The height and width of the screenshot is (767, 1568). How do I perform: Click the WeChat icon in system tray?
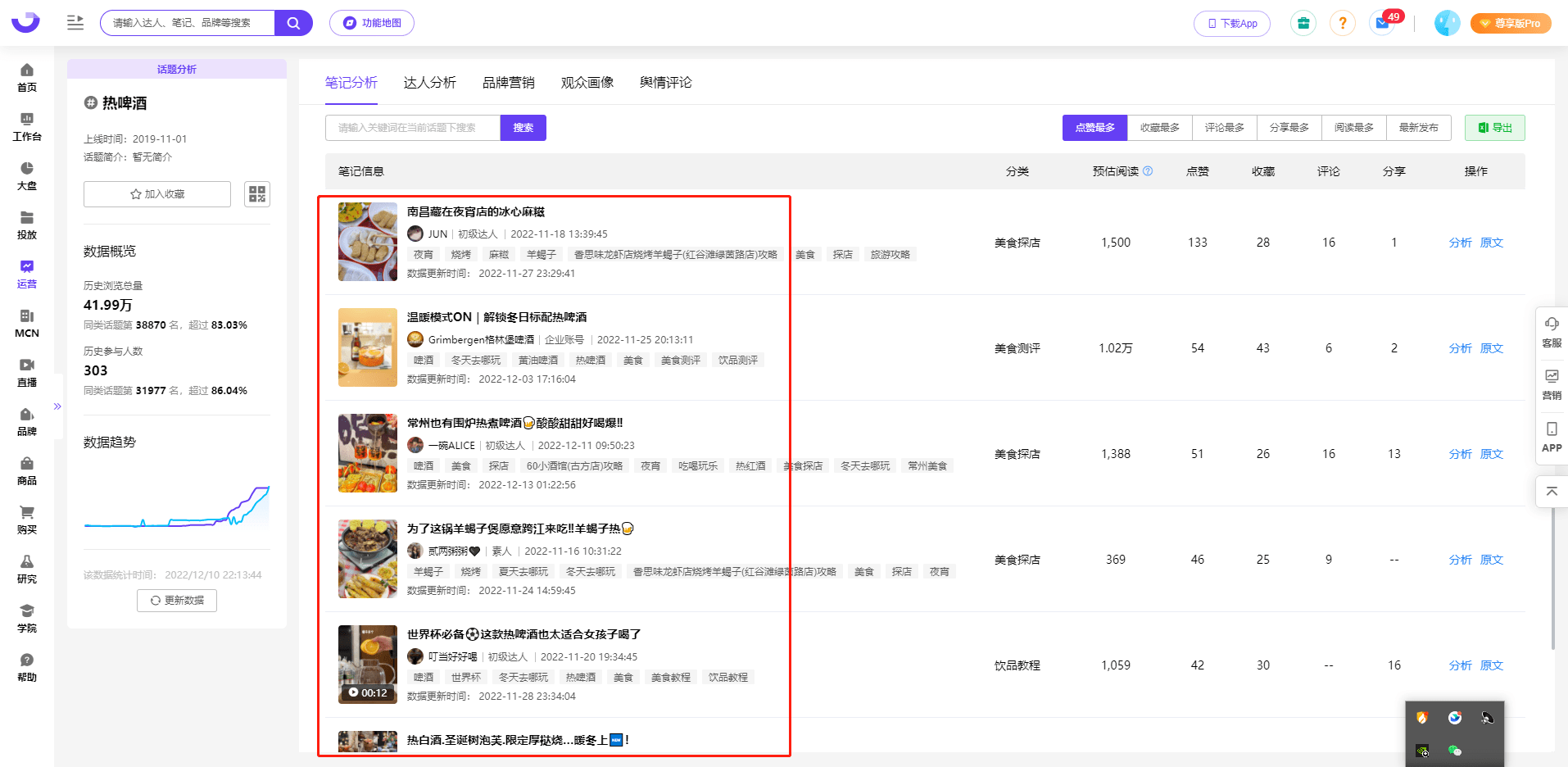pyautogui.click(x=1455, y=751)
